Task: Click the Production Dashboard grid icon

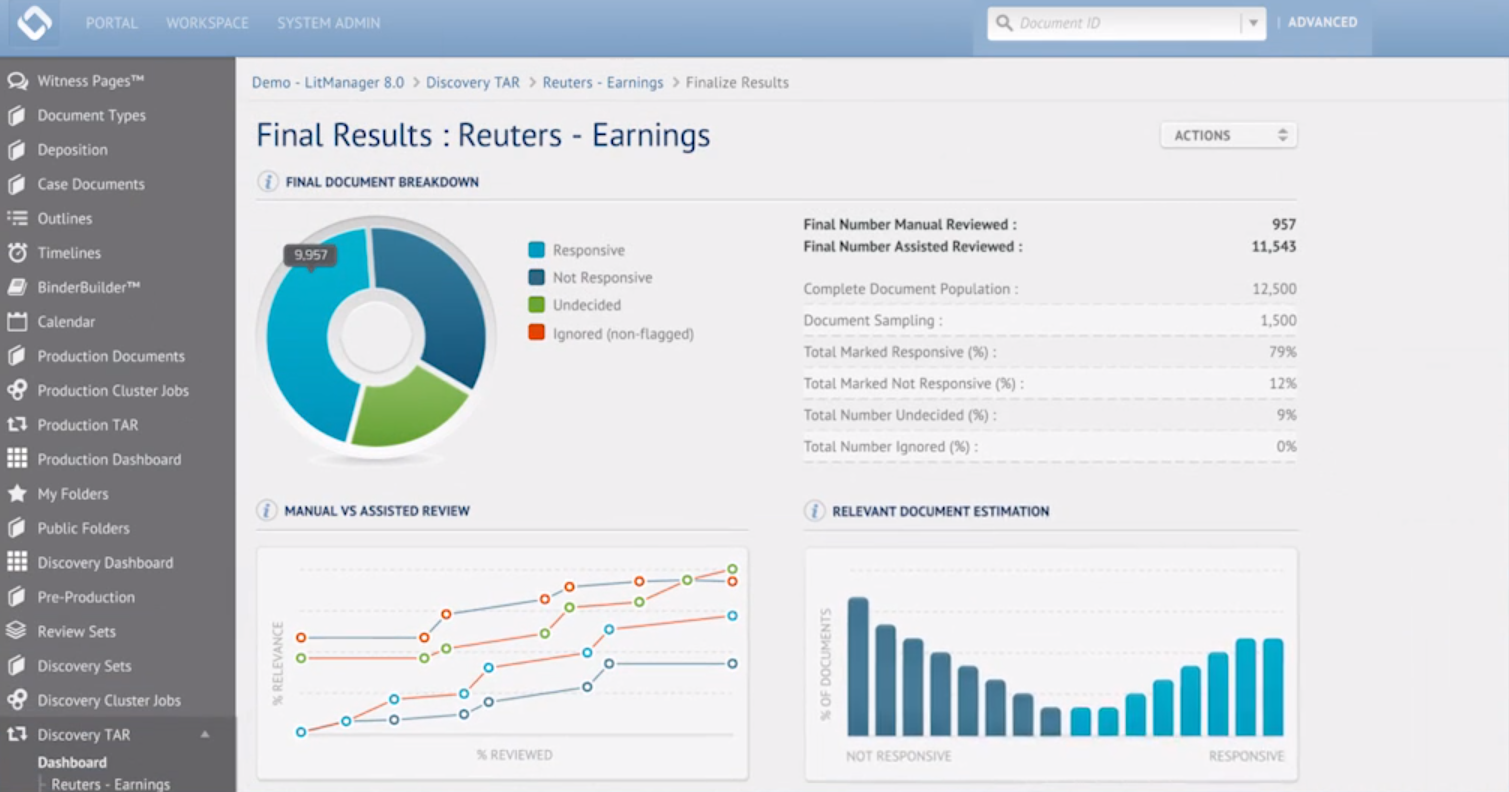Action: pyautogui.click(x=17, y=459)
